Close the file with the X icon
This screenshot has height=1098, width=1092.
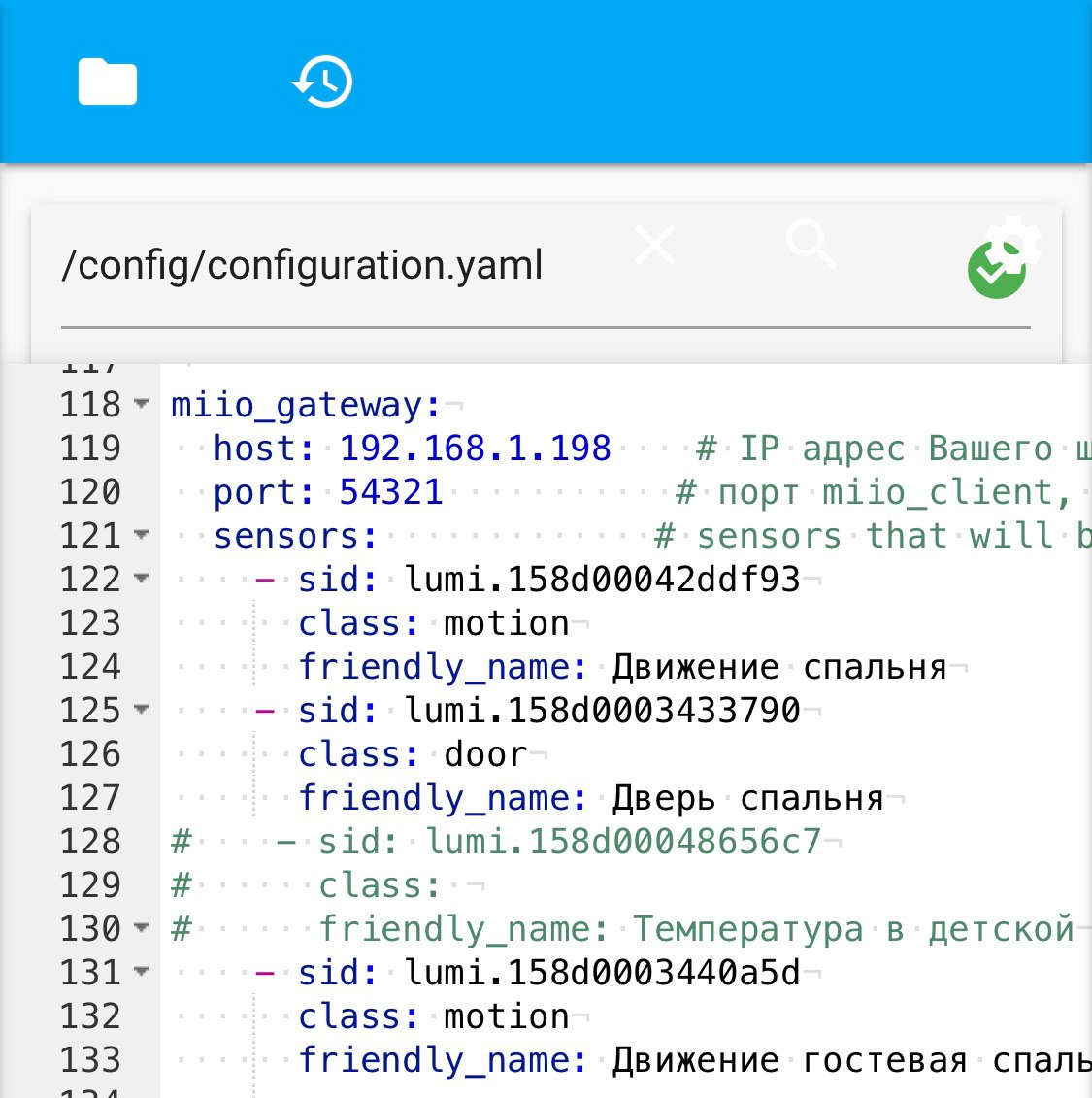(x=655, y=245)
